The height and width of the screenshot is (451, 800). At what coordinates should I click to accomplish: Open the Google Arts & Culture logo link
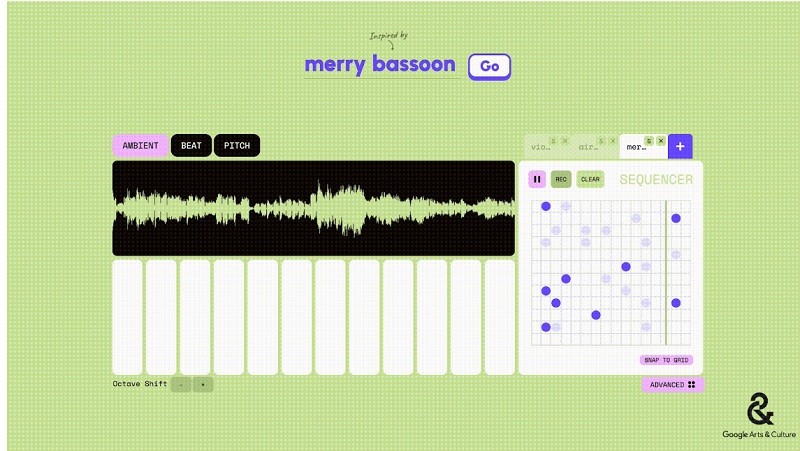point(759,415)
